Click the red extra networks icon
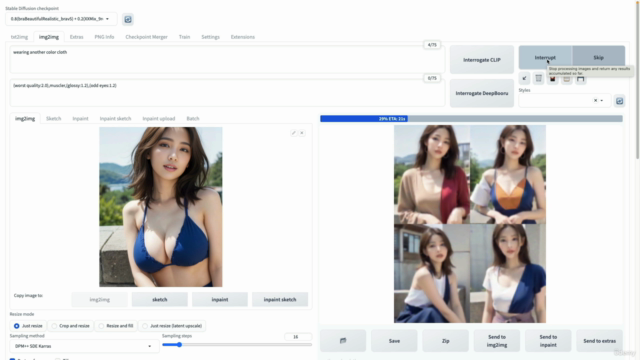The image size is (640, 360). (x=553, y=78)
